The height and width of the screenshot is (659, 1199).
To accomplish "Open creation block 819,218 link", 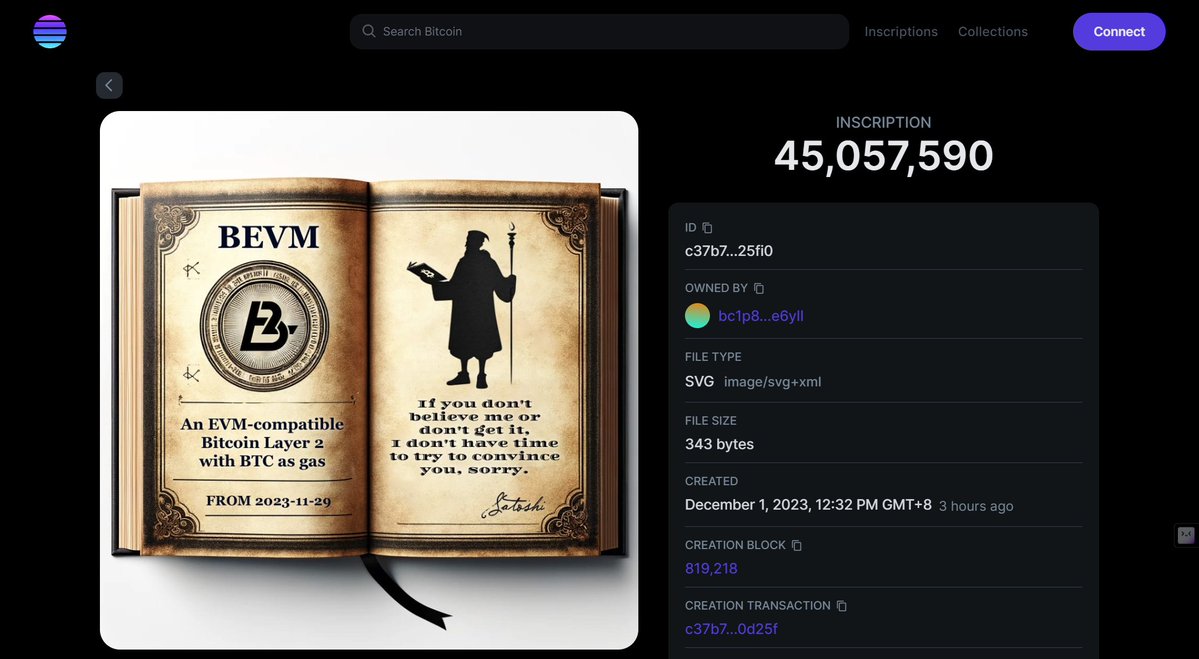I will click(711, 568).
